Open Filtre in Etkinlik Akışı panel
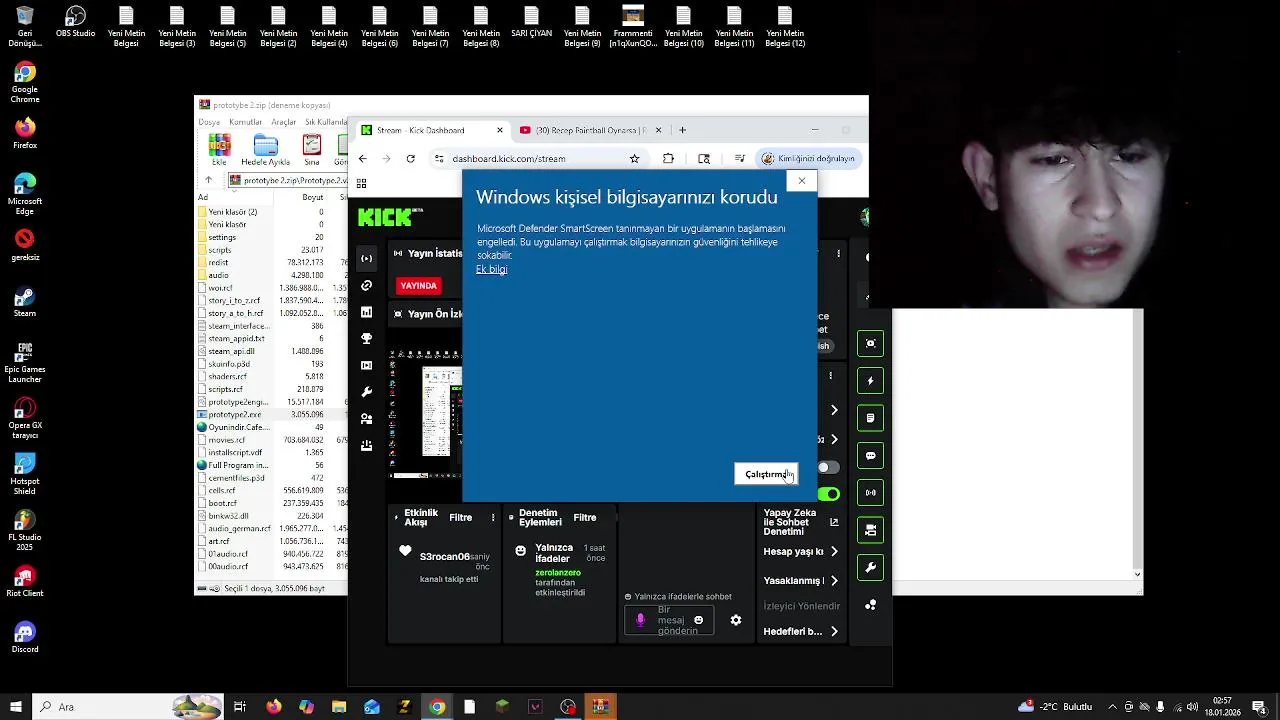This screenshot has height=720, width=1280. [x=460, y=517]
